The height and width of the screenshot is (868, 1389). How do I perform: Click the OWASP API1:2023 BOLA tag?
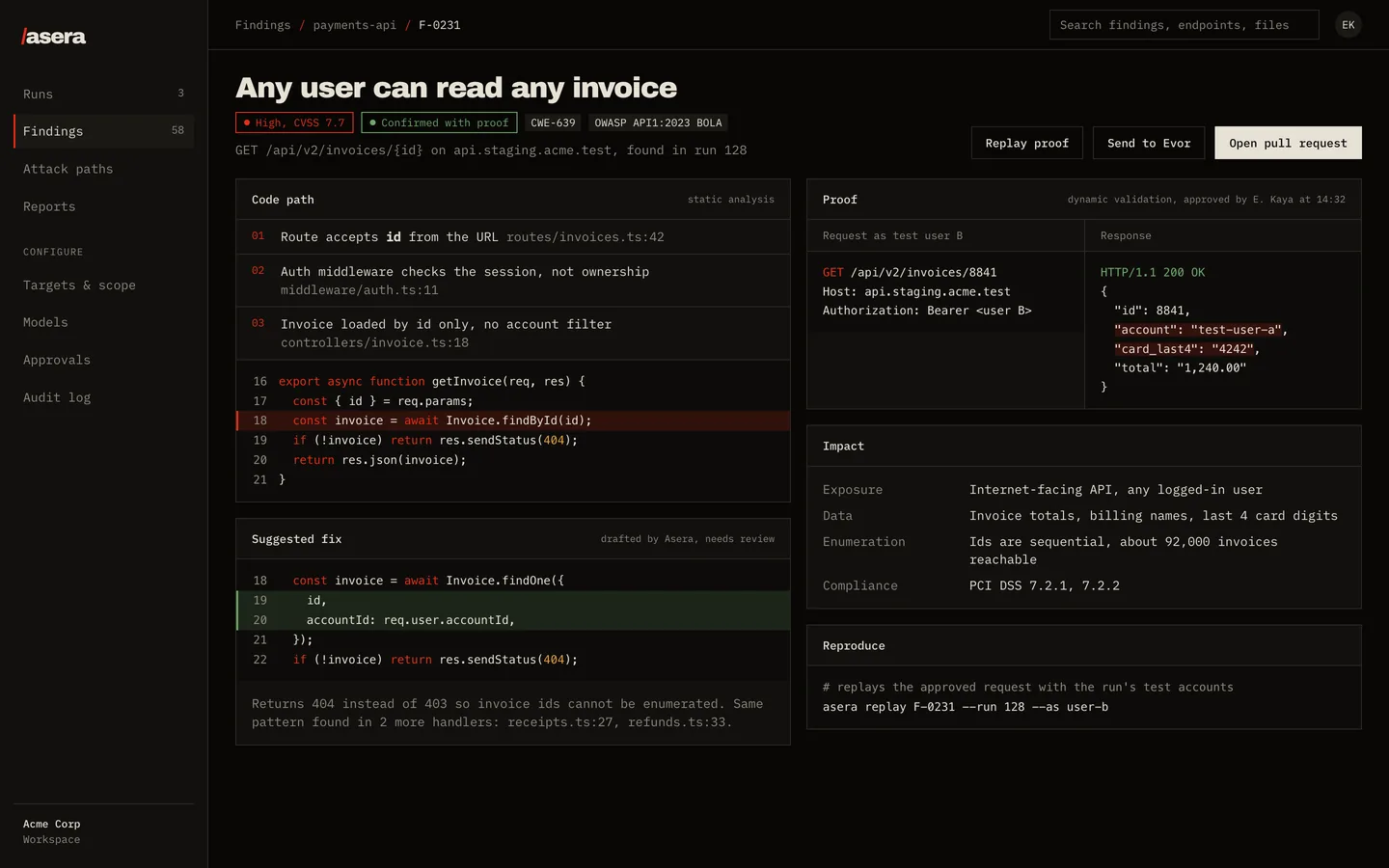tap(658, 122)
